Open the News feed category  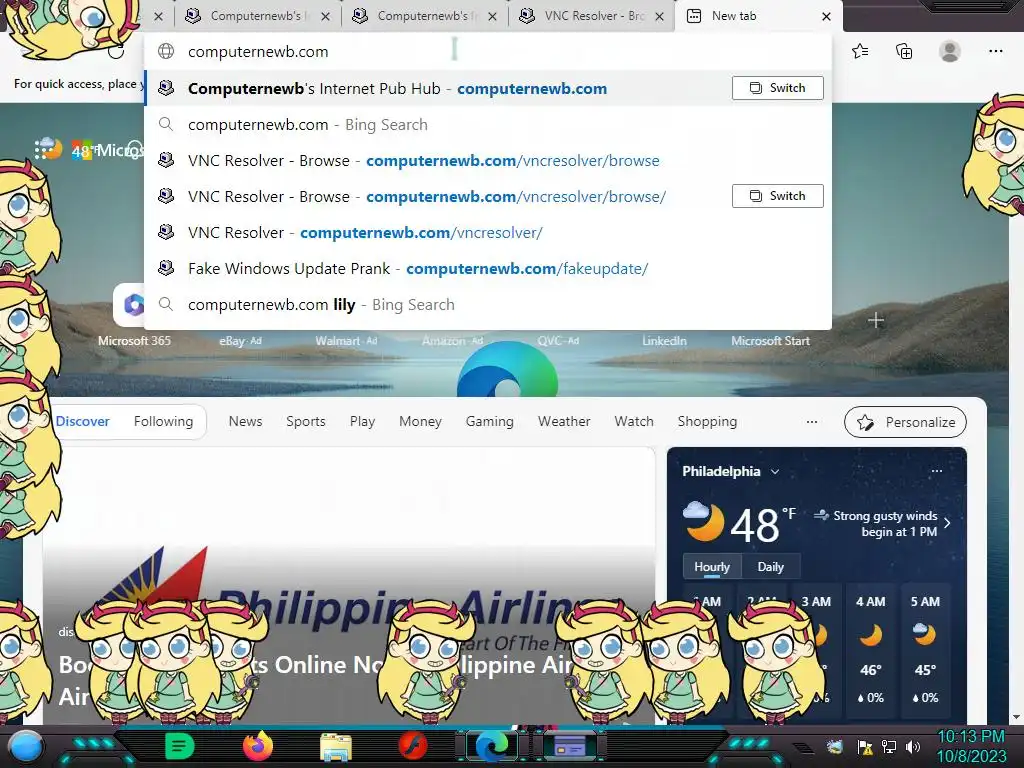click(246, 422)
